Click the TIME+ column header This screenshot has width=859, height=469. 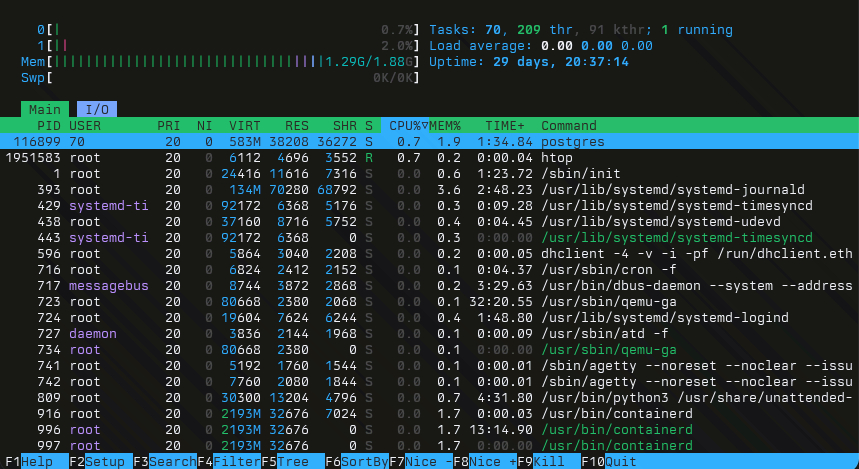(x=505, y=126)
